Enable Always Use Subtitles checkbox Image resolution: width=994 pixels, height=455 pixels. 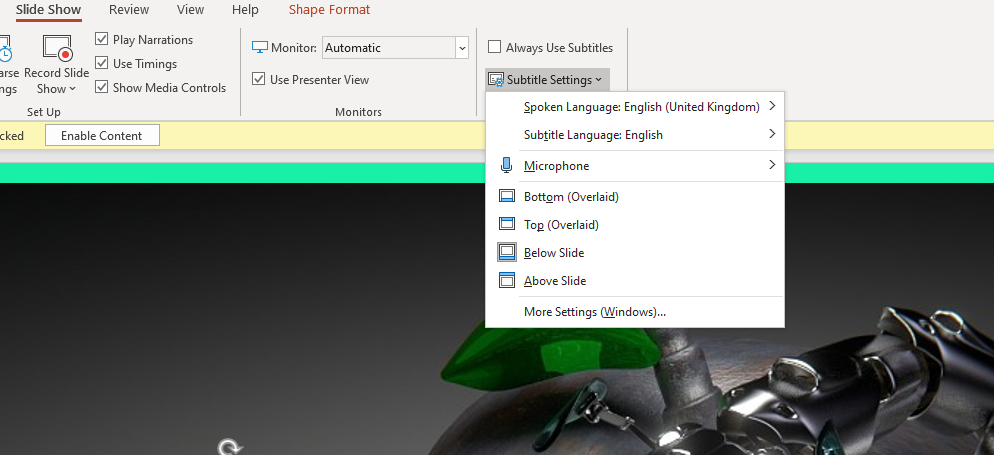point(494,48)
